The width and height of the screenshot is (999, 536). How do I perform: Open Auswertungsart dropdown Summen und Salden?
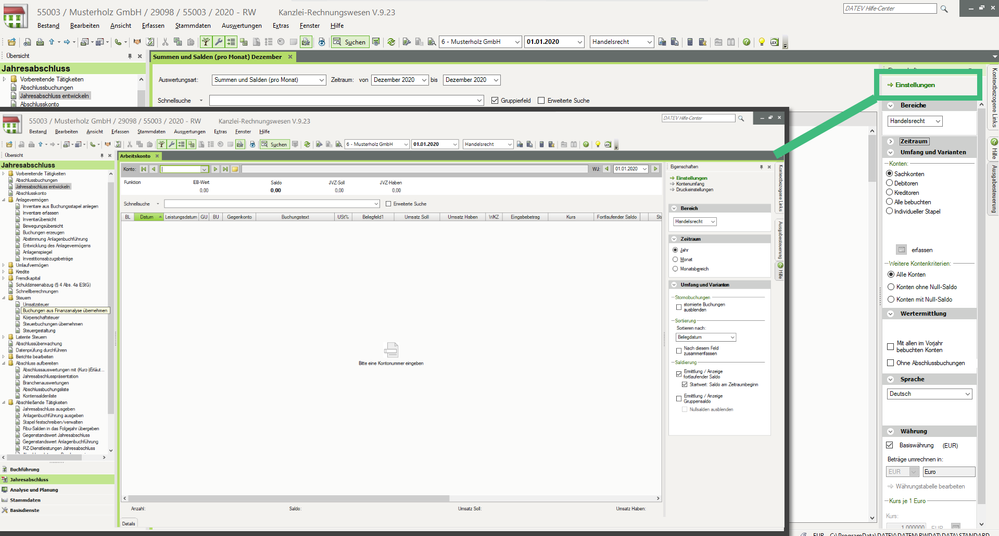pyautogui.click(x=269, y=80)
